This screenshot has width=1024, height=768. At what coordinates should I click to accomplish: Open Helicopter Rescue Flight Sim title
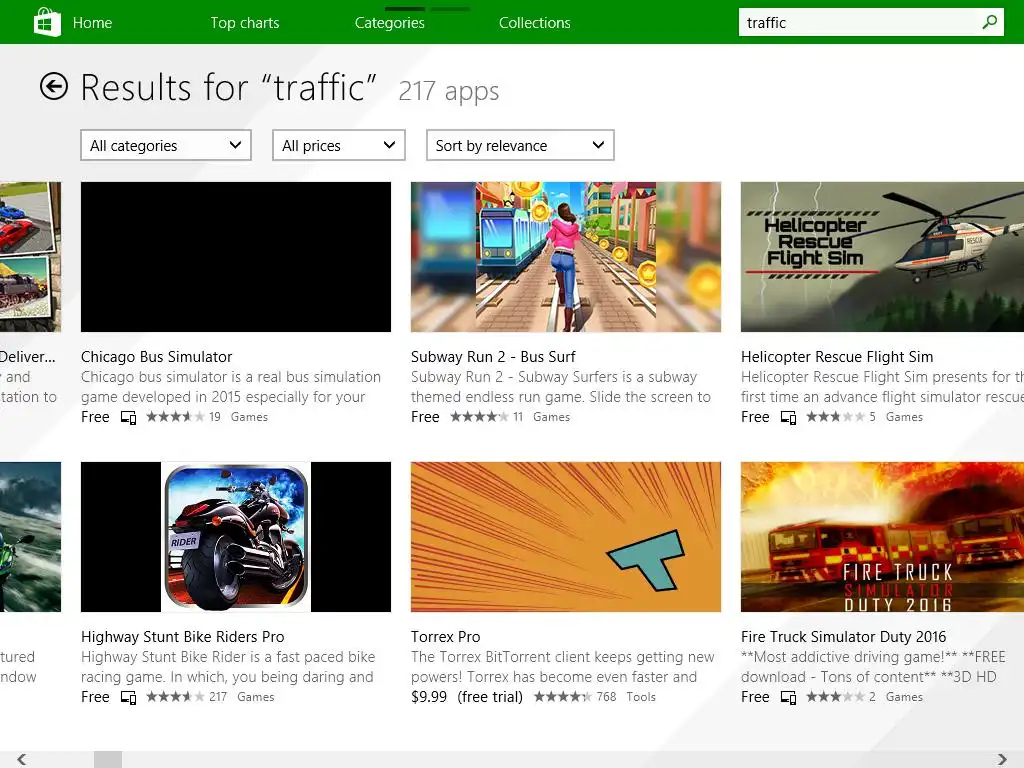click(x=837, y=357)
